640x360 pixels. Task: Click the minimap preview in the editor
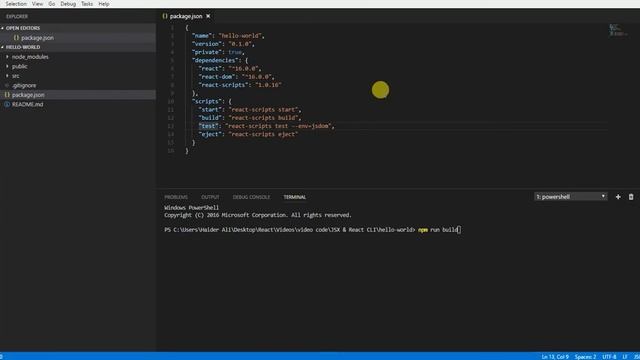click(x=618, y=30)
